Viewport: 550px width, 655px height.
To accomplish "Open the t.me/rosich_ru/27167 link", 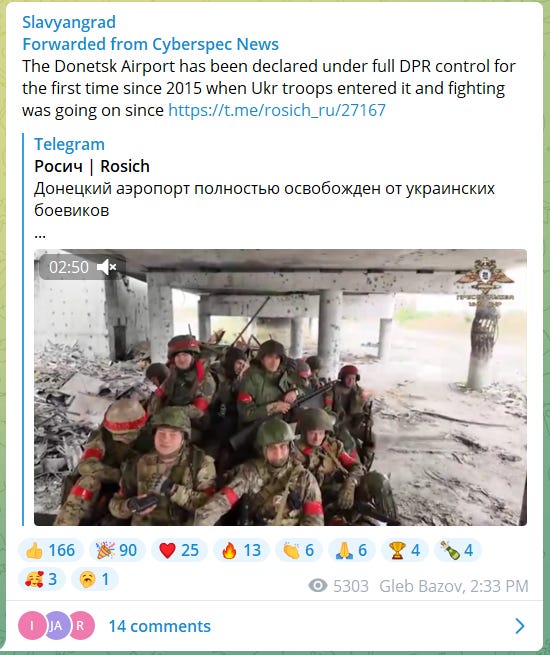I will click(x=277, y=110).
